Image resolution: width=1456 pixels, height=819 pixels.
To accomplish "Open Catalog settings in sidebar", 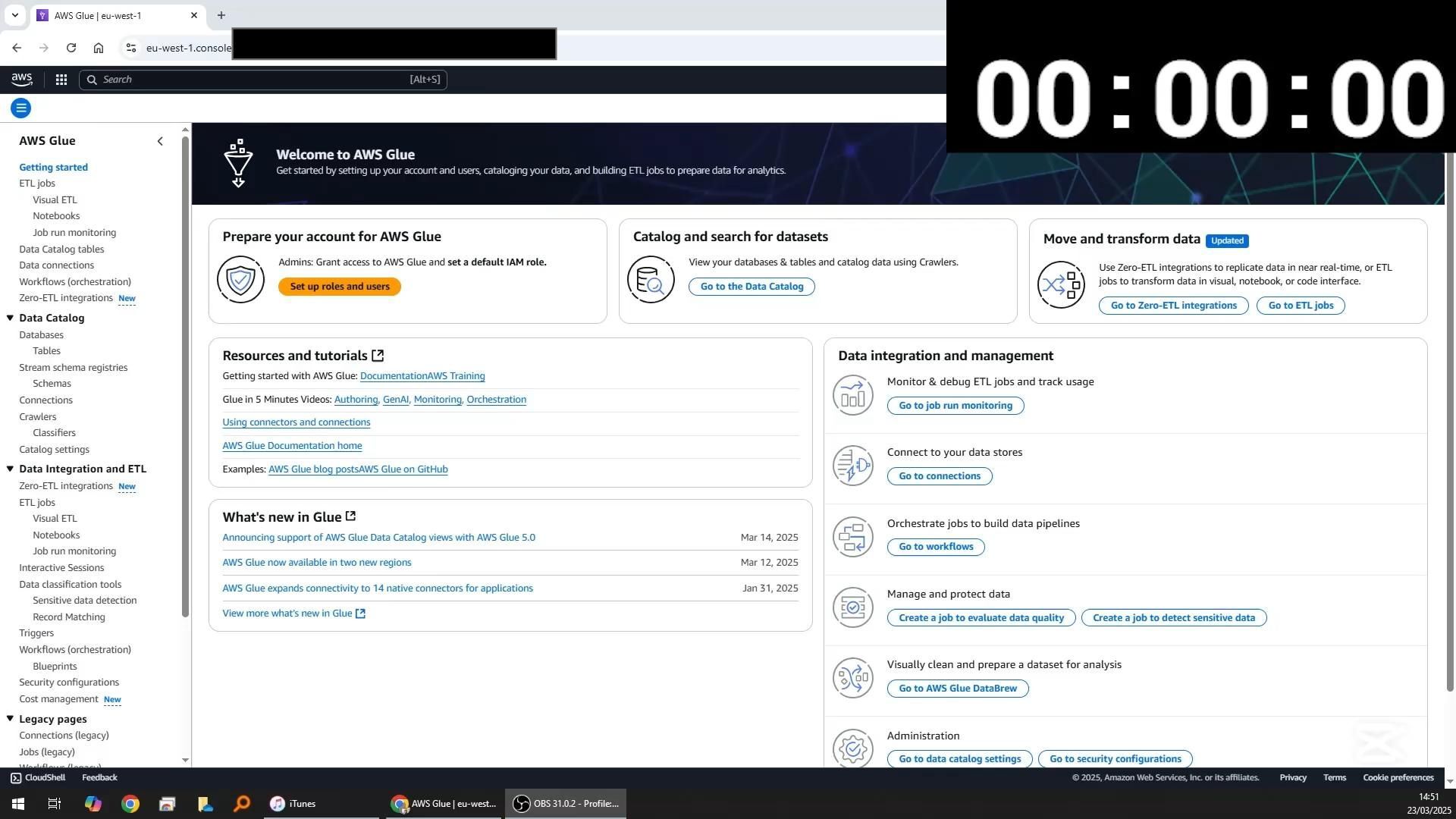I will 55,450.
